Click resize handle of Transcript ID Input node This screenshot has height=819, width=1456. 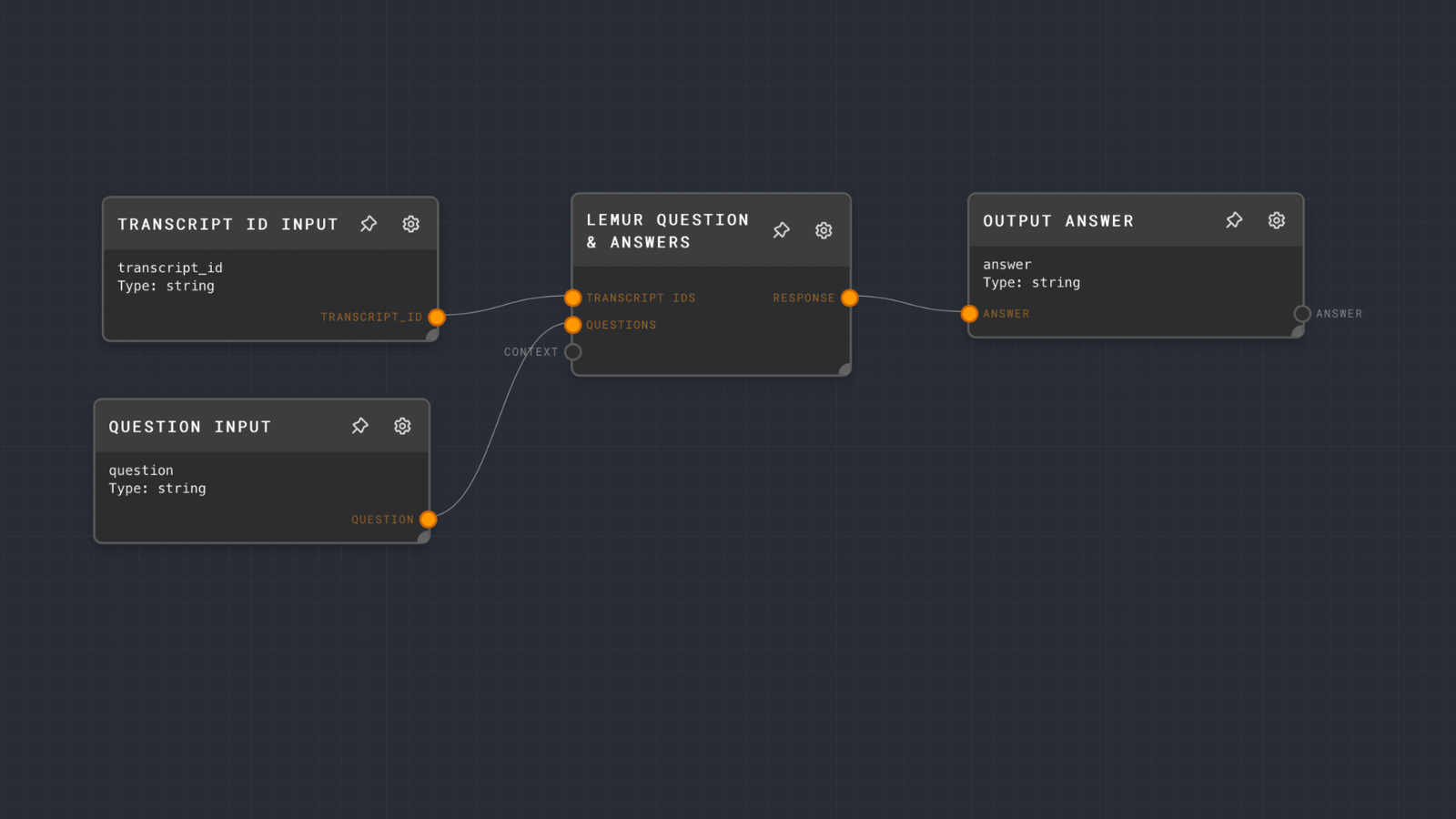pyautogui.click(x=432, y=335)
